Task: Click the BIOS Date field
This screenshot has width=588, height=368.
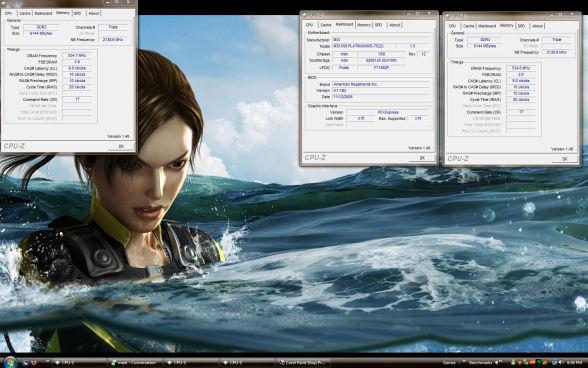Action: point(381,97)
